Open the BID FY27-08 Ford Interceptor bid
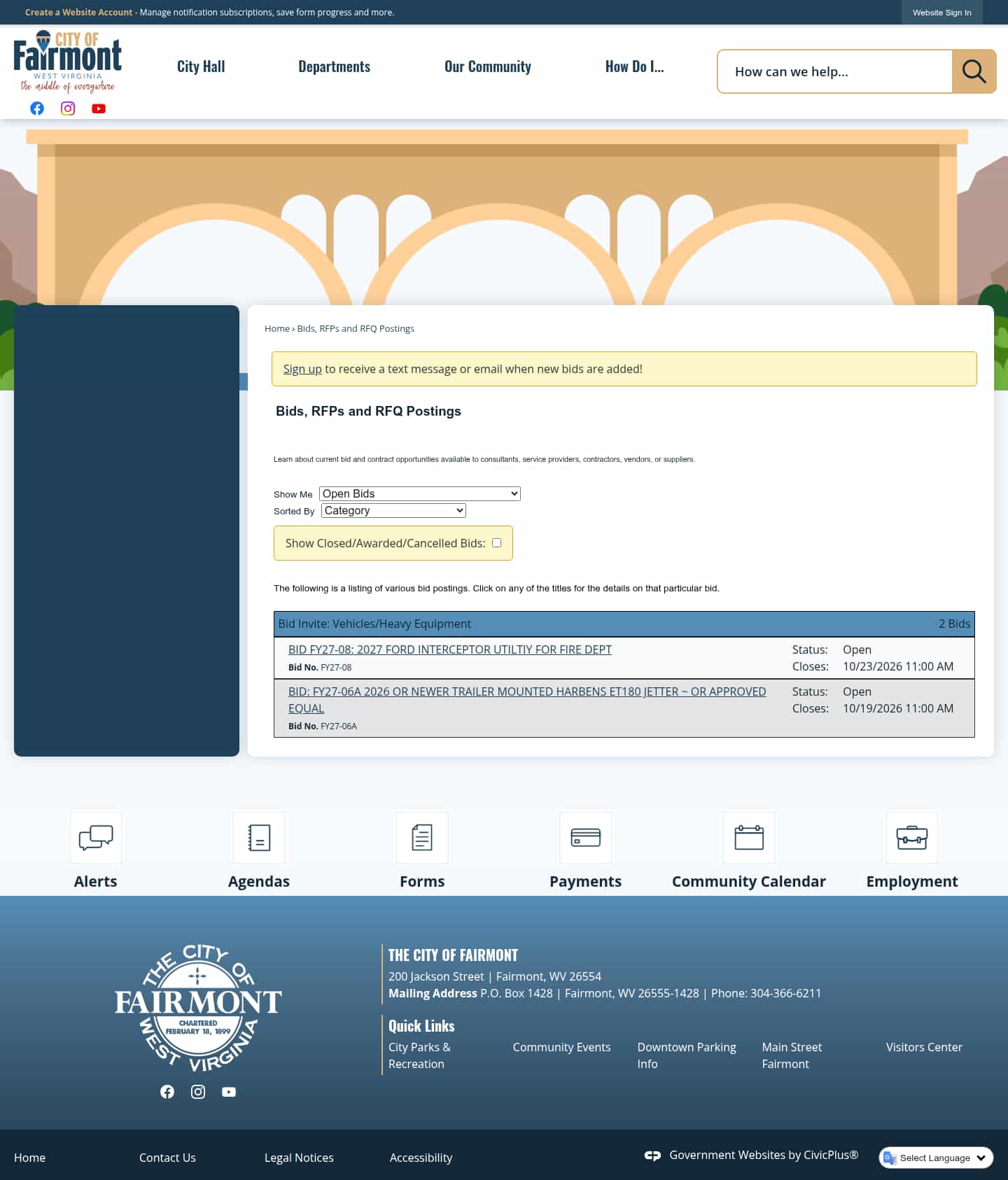This screenshot has height=1180, width=1008. [x=450, y=649]
